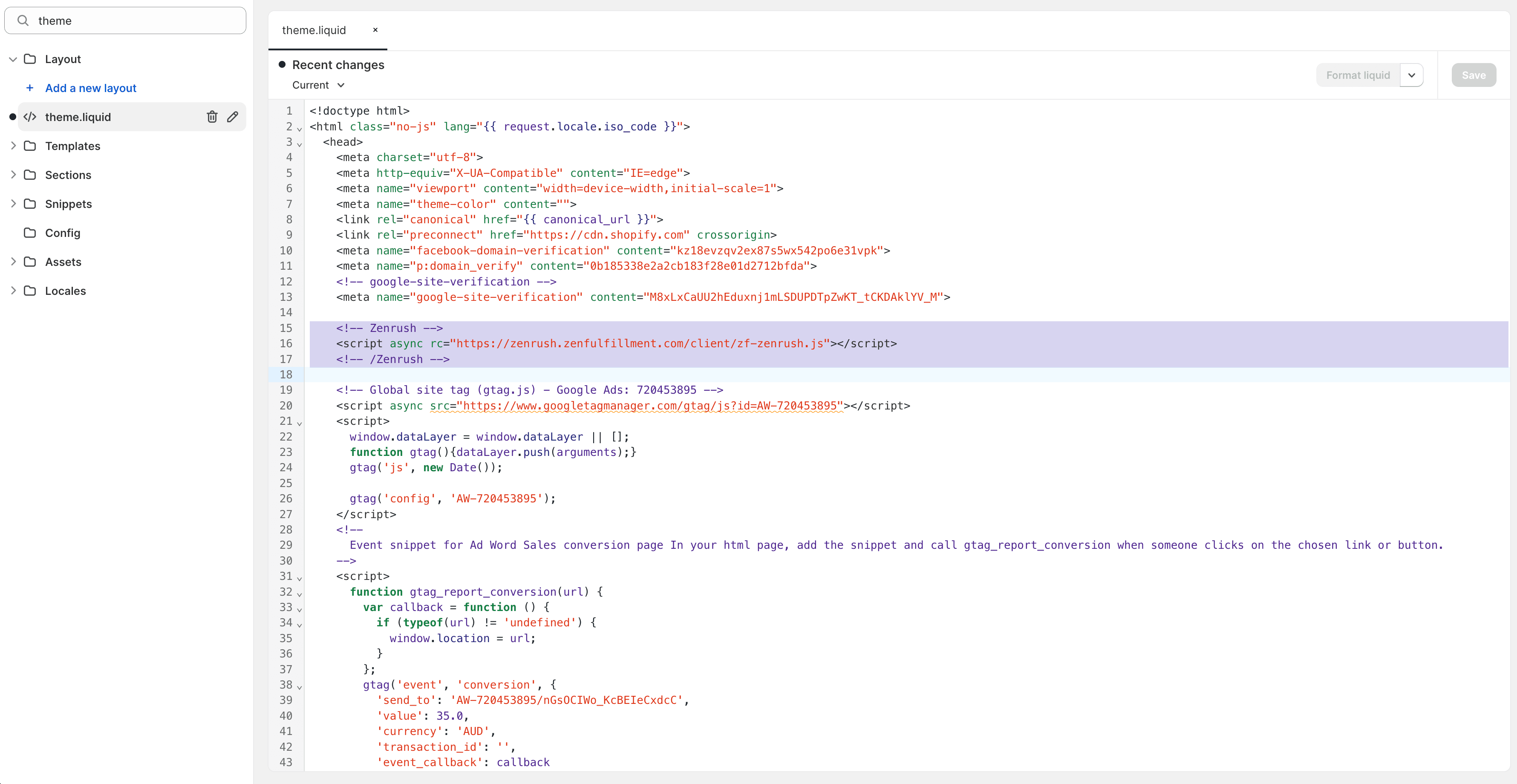Viewport: 1517px width, 784px height.
Task: Click the Templates folder icon
Action: pos(29,145)
